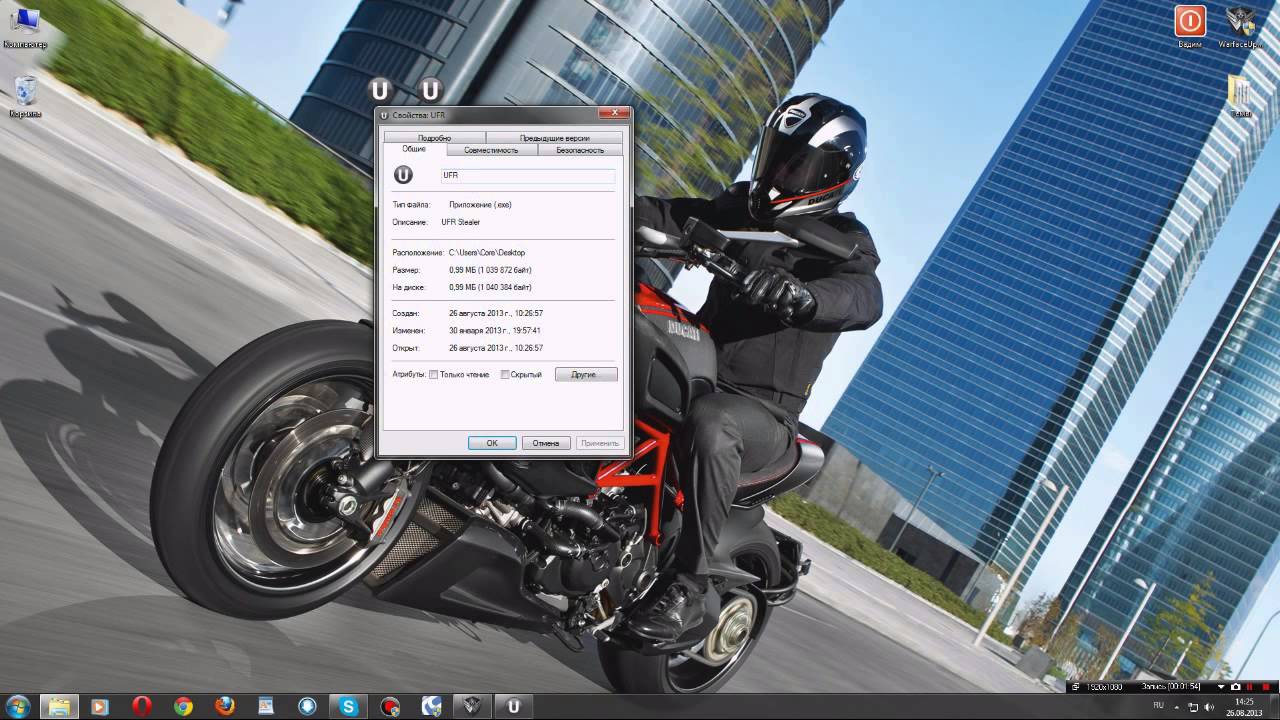Screen dimensions: 1280x720
Task: Select the Общие tab
Action: [x=414, y=149]
